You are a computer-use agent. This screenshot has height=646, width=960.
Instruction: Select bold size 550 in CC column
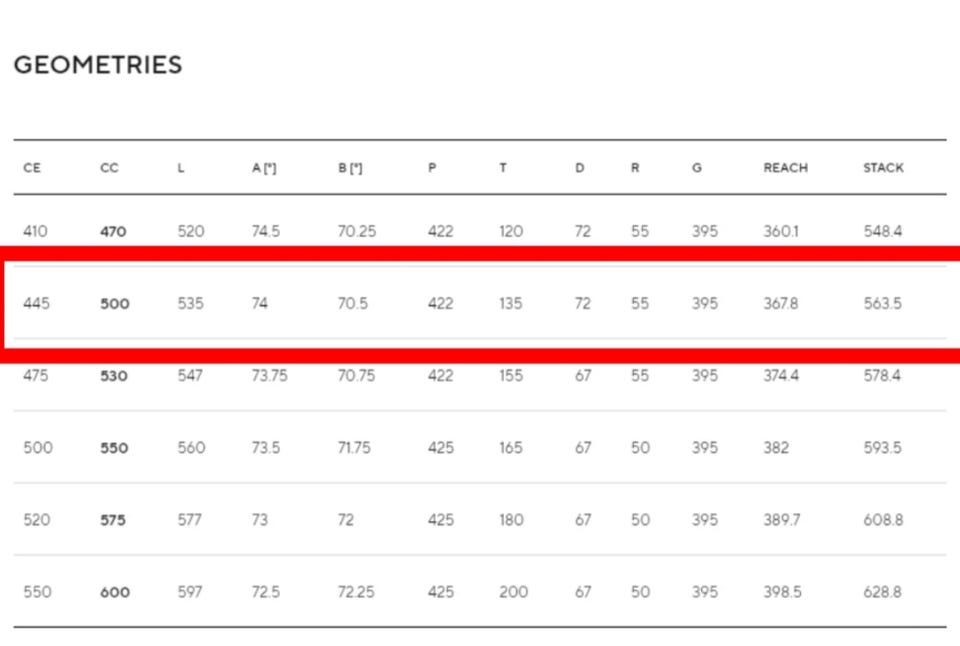point(114,448)
